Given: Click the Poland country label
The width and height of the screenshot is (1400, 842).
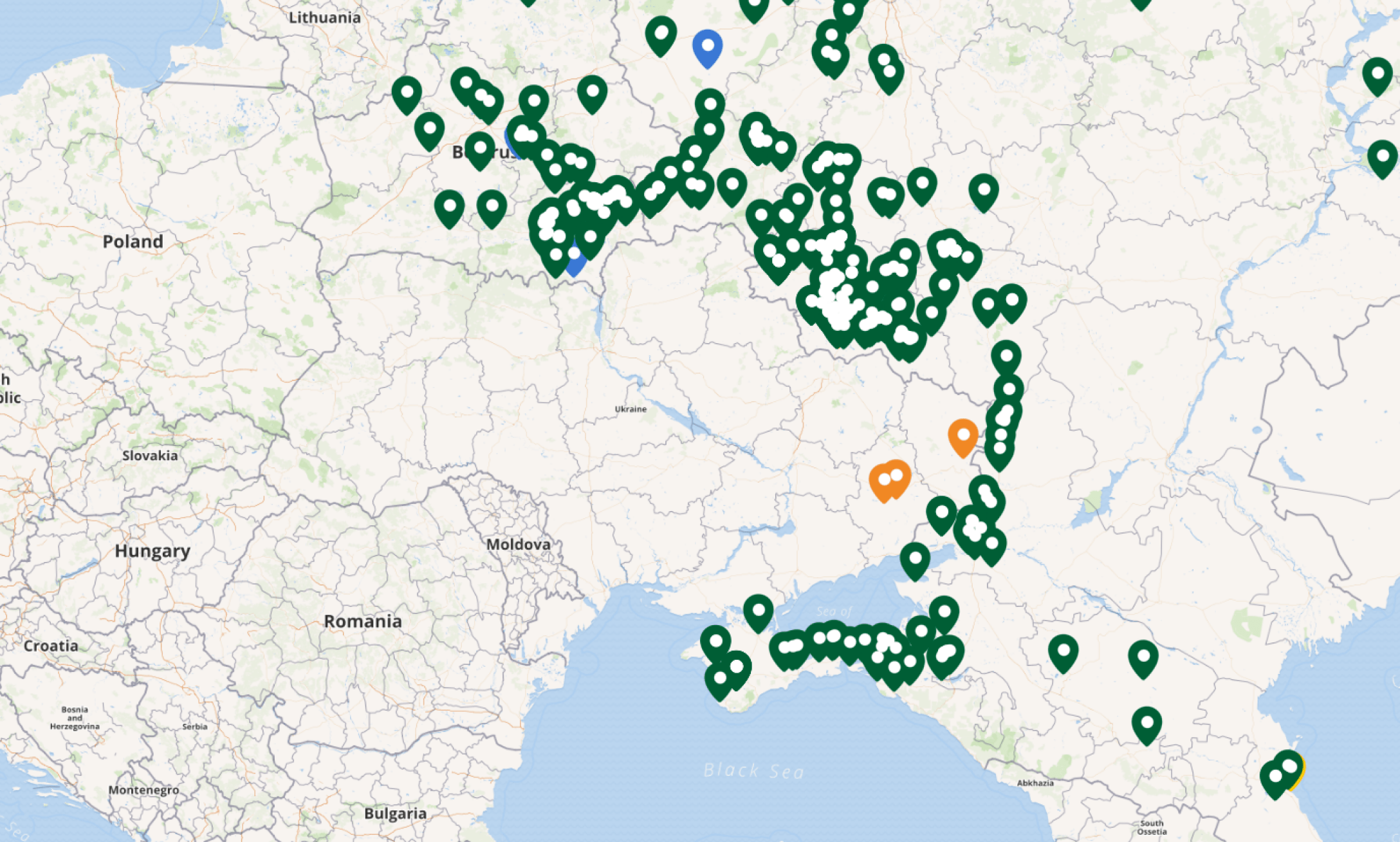Looking at the screenshot, I should click(x=133, y=241).
